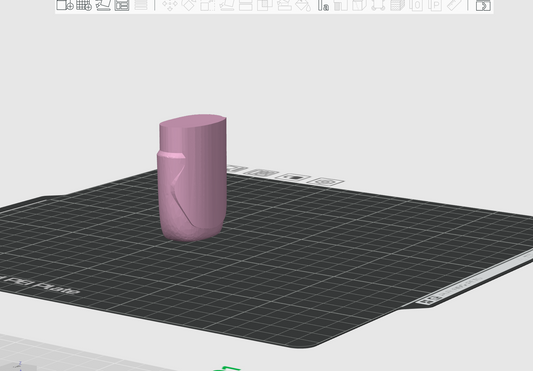Select the Move tool arrows icon
This screenshot has width=533, height=371.
(169, 5)
